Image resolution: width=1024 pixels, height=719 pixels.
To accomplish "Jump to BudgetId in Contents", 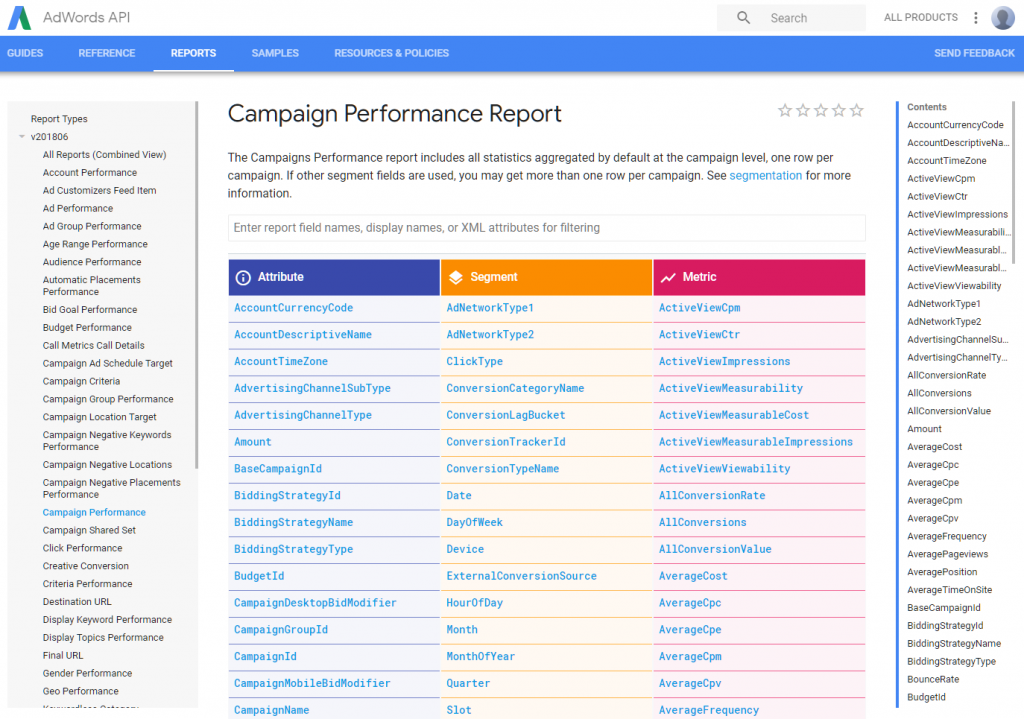I will (x=926, y=697).
